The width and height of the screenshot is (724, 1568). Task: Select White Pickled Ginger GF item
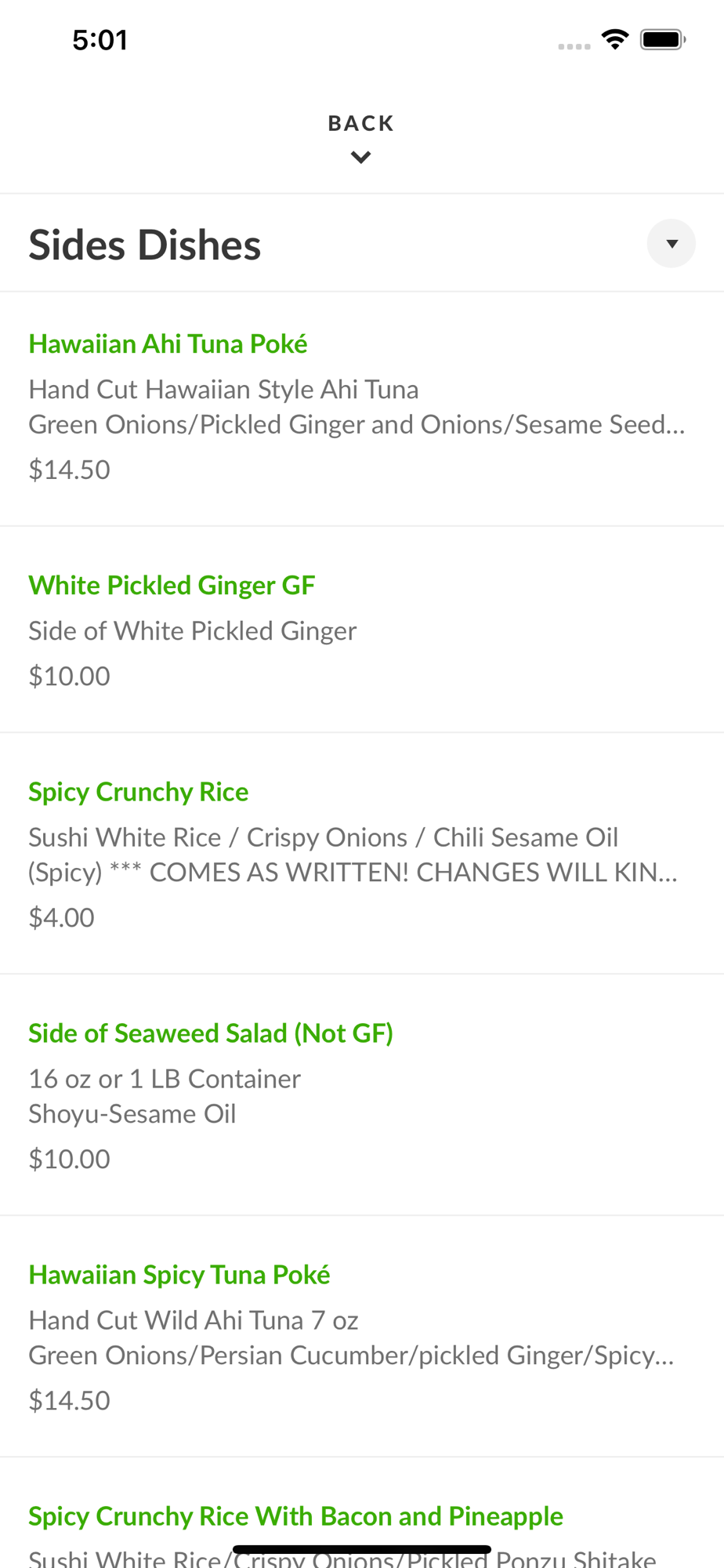(172, 586)
